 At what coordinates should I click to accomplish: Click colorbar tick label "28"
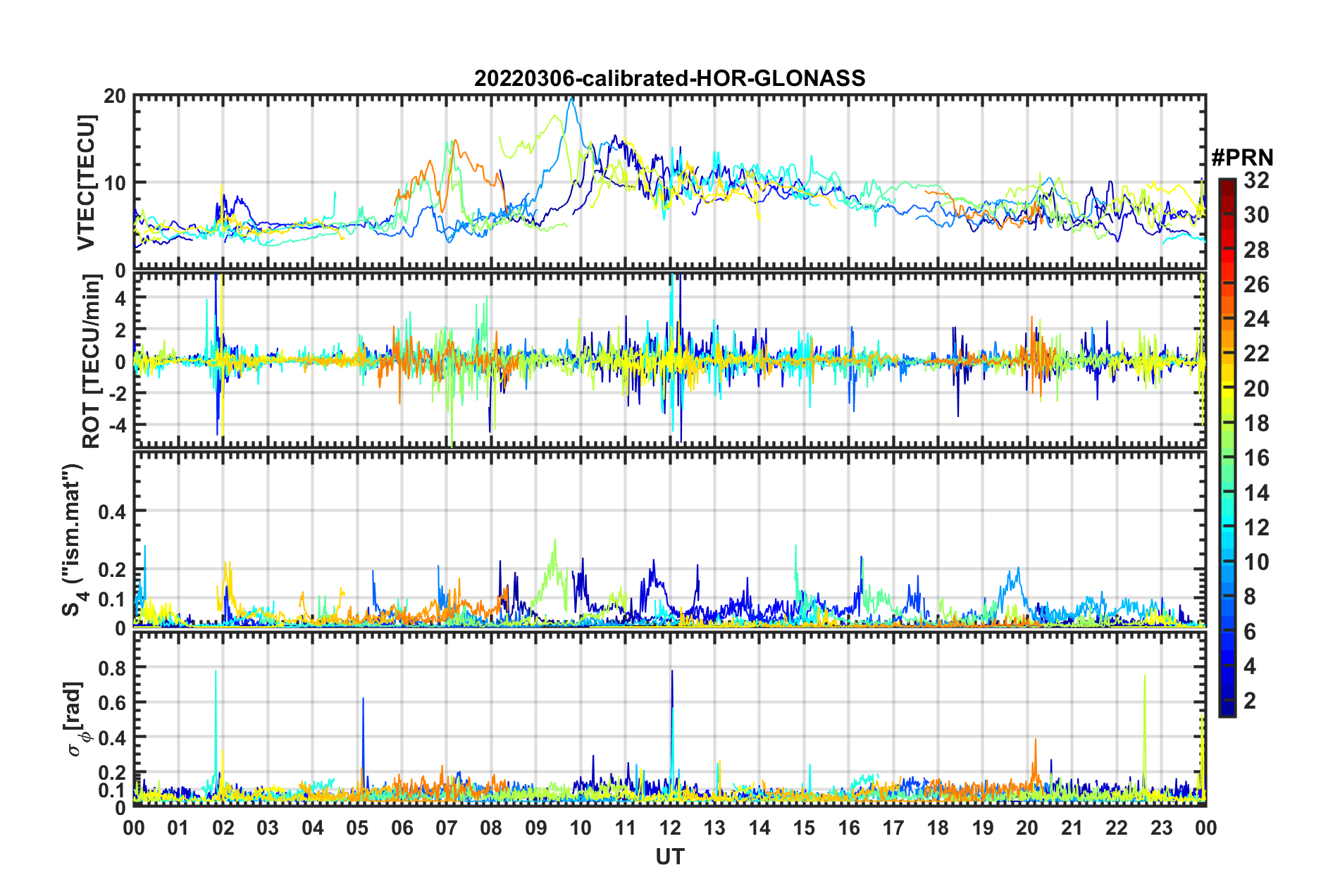coord(1256,250)
